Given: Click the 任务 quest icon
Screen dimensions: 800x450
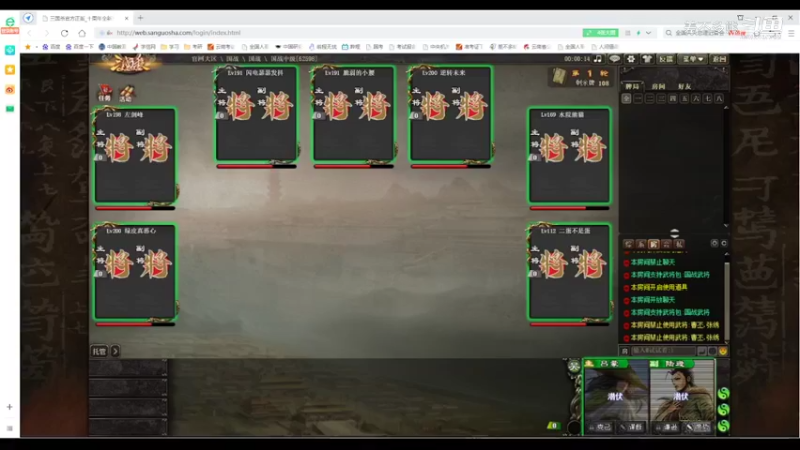Looking at the screenshot, I should click(x=105, y=93).
